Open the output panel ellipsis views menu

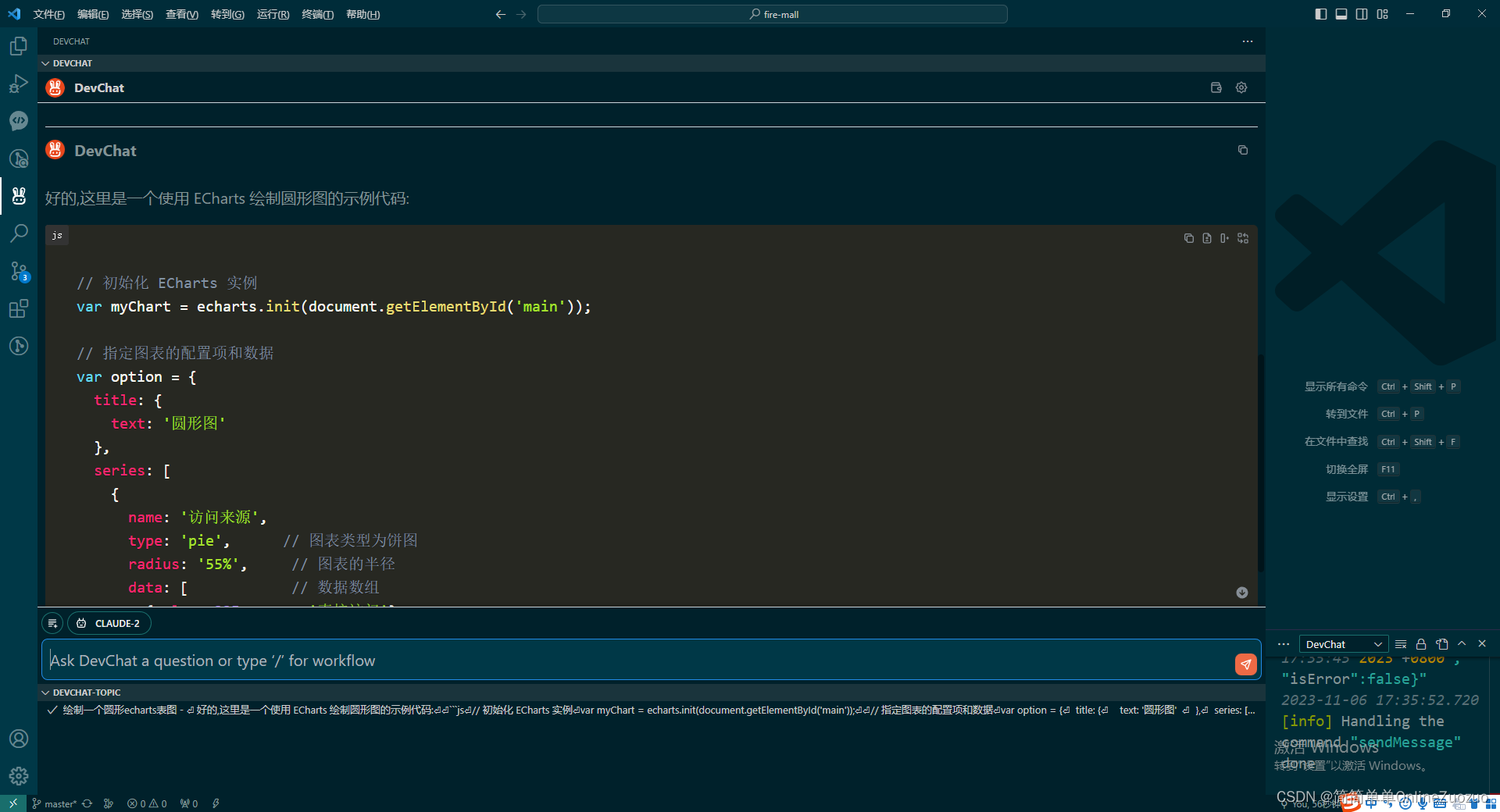pos(1284,644)
